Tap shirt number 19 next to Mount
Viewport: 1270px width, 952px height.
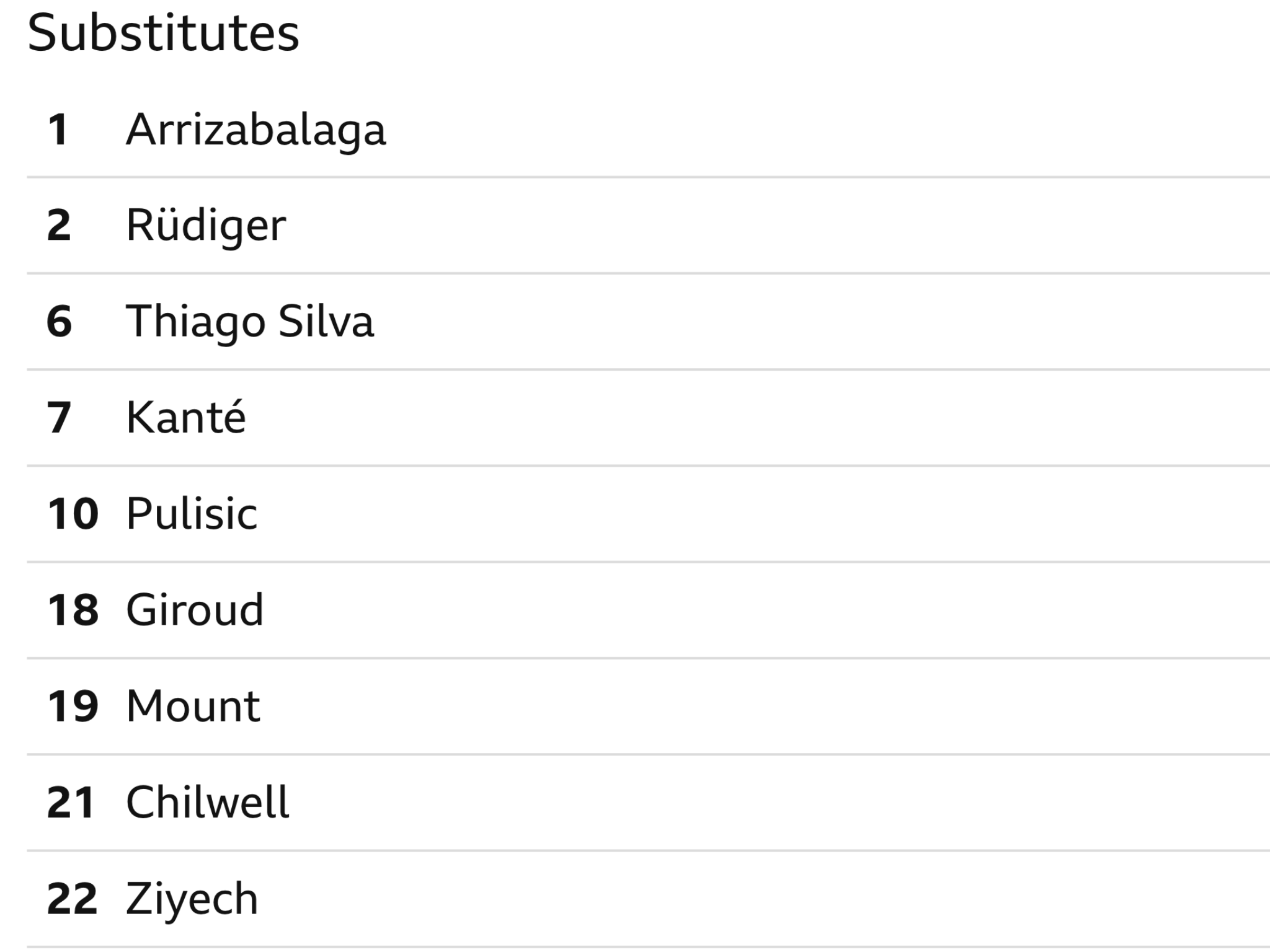pos(73,707)
